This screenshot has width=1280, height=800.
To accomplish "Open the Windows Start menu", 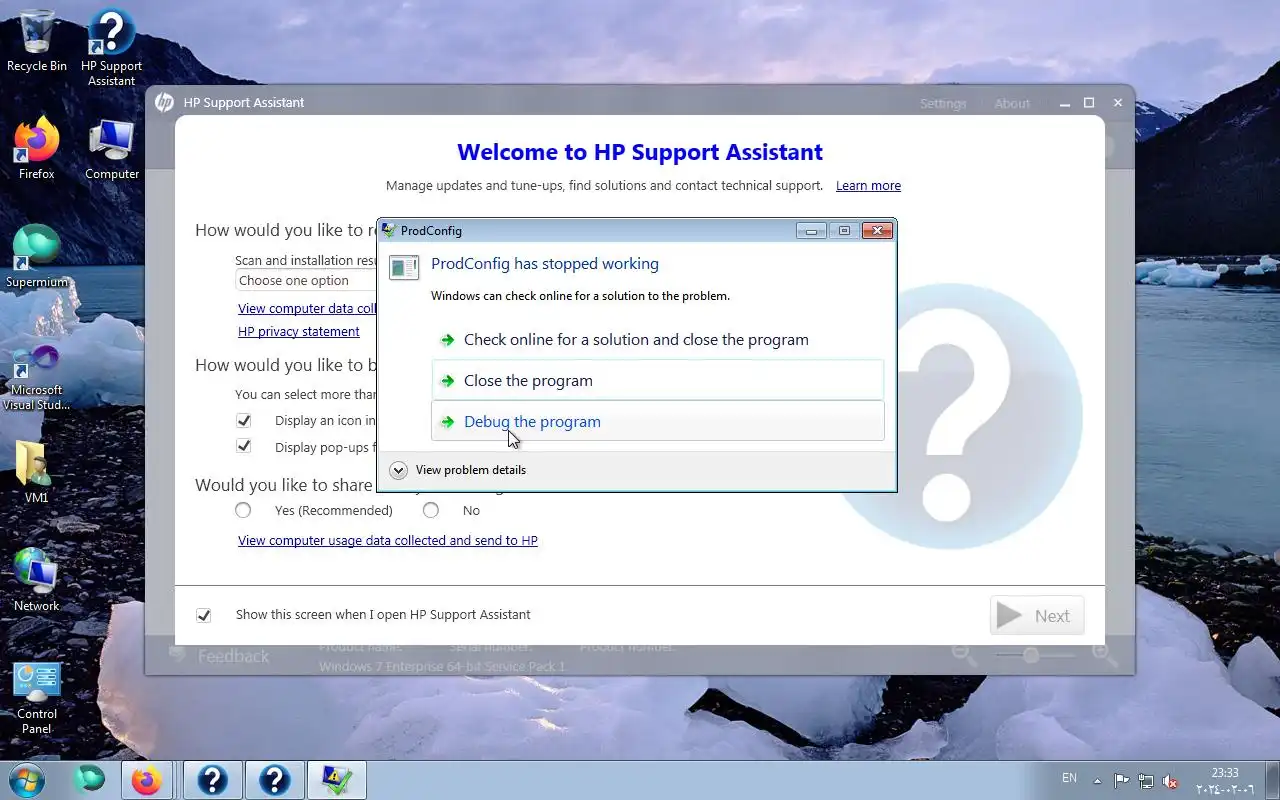I will [25, 780].
